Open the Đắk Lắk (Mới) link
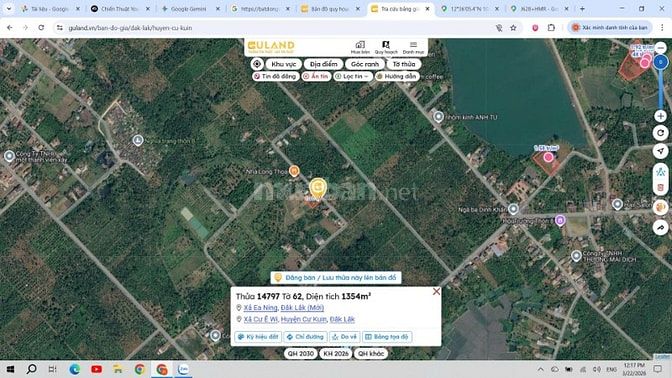 [302, 308]
